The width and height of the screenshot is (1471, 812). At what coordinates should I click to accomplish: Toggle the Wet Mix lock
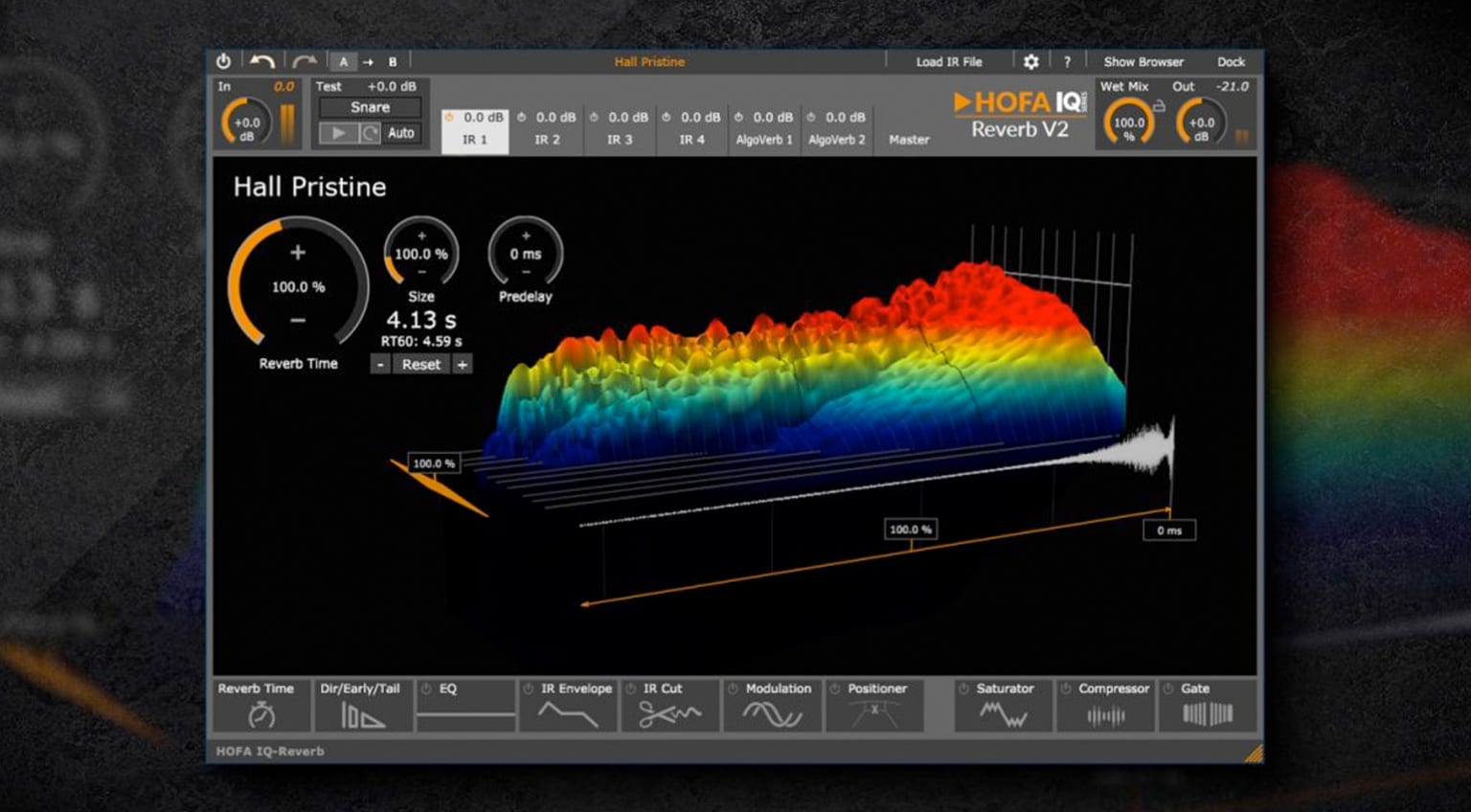1161,107
